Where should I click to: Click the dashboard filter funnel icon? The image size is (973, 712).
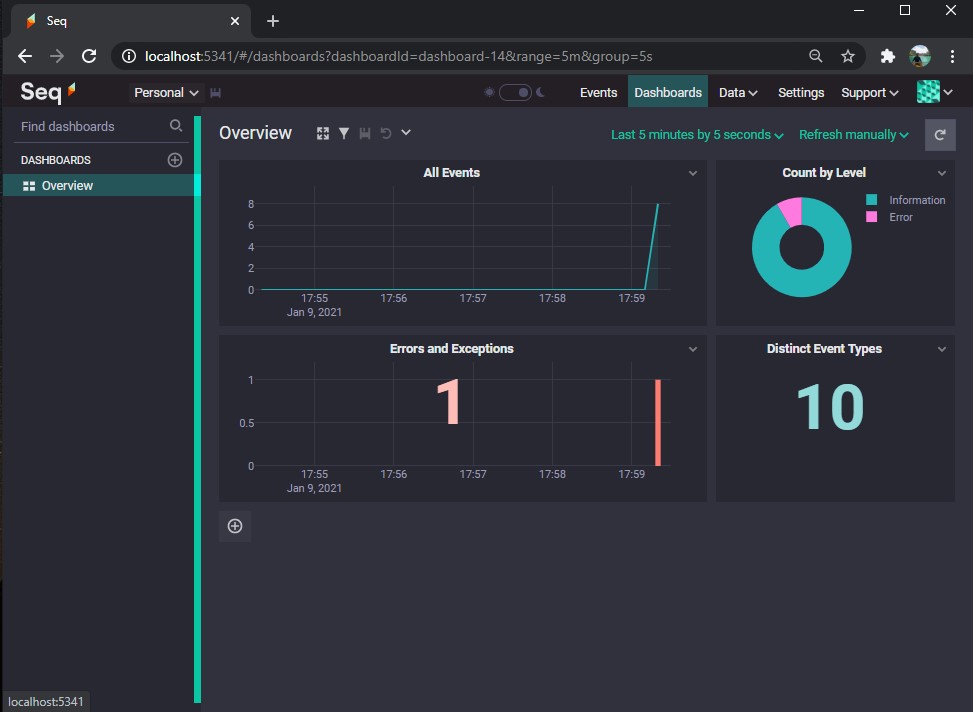point(344,133)
